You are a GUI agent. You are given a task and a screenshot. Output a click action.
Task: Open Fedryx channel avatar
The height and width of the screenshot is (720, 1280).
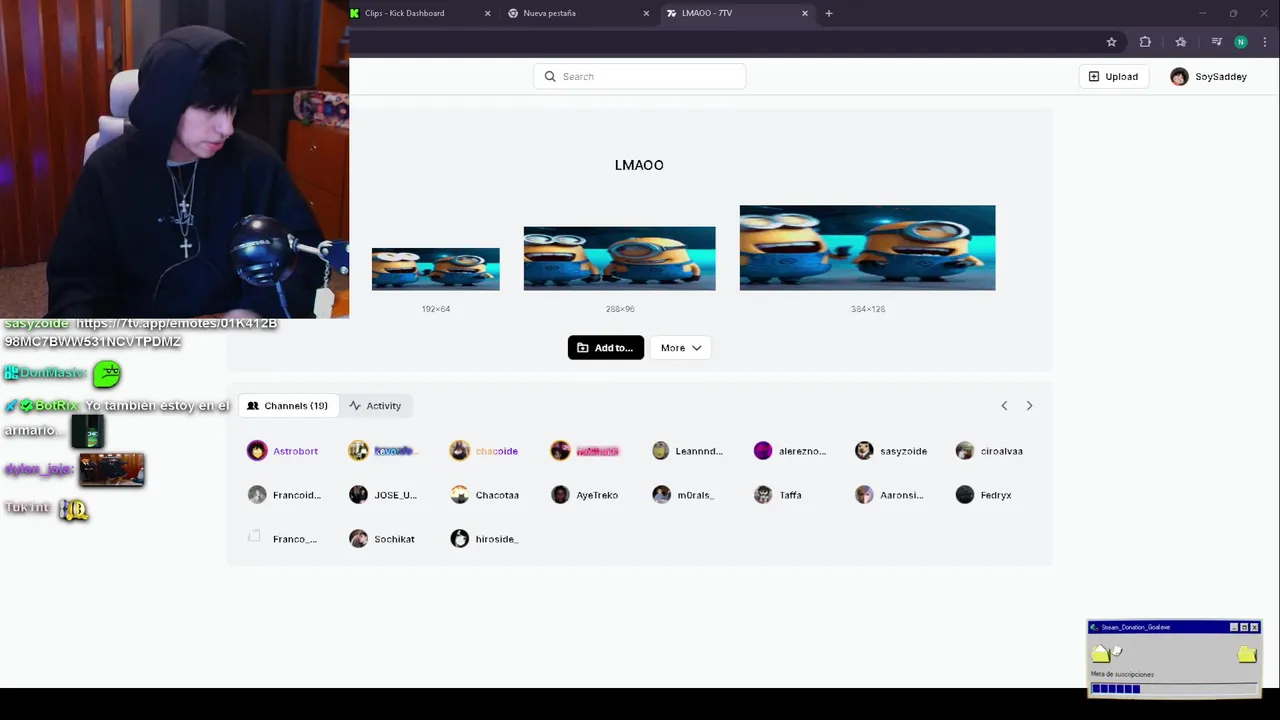[x=965, y=495]
